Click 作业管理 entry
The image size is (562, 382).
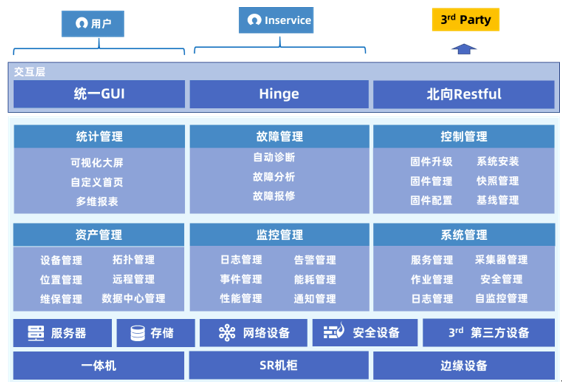click(432, 279)
